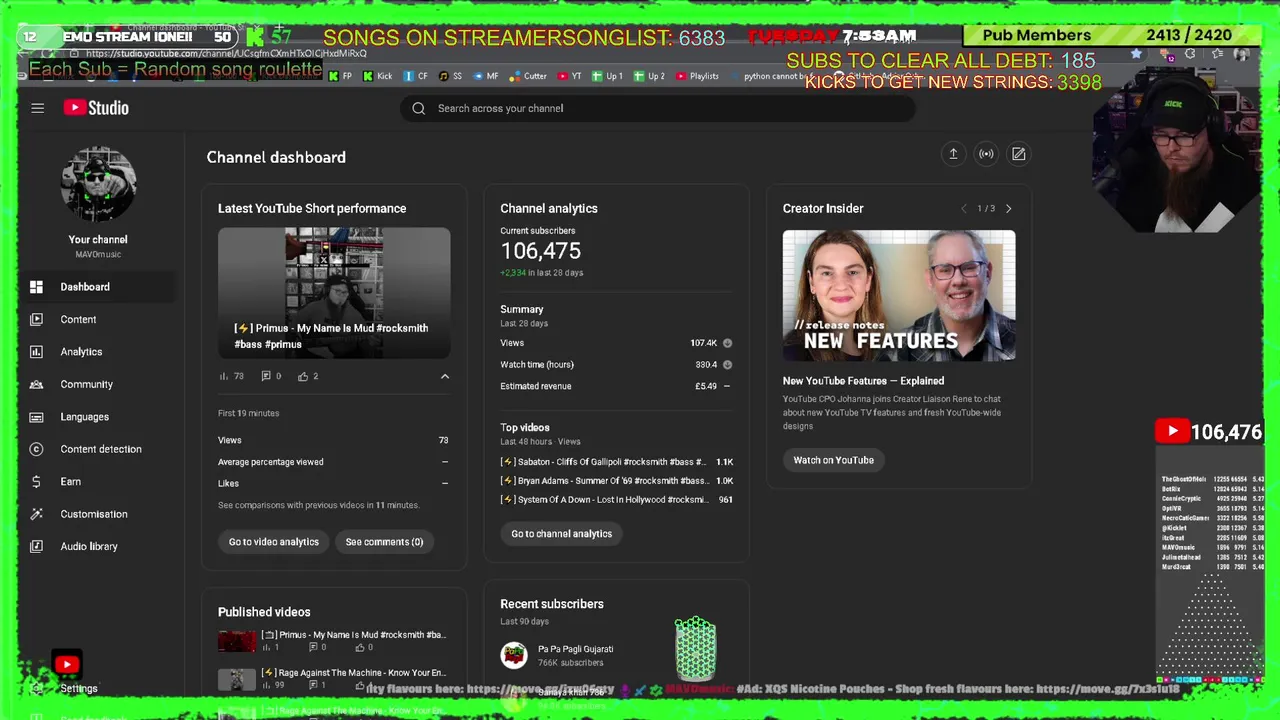Click the YouTube Studio logo
Viewport: 1280px width, 720px height.
tap(96, 108)
